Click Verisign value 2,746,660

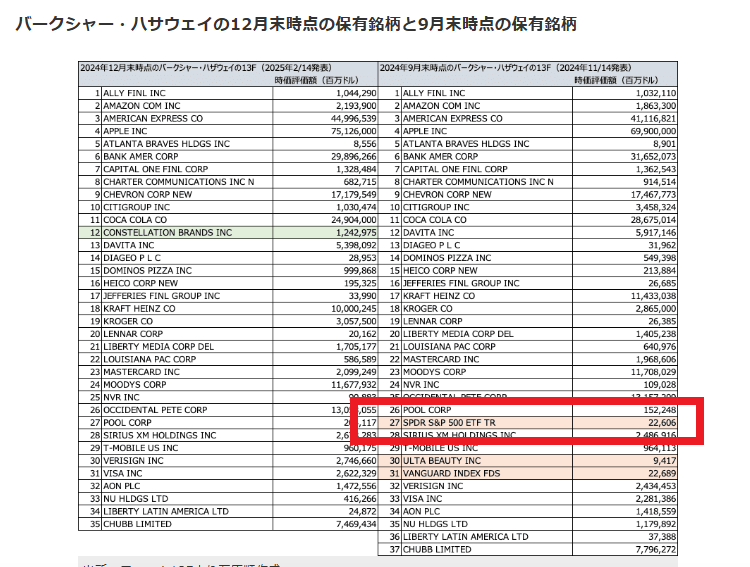click(356, 461)
